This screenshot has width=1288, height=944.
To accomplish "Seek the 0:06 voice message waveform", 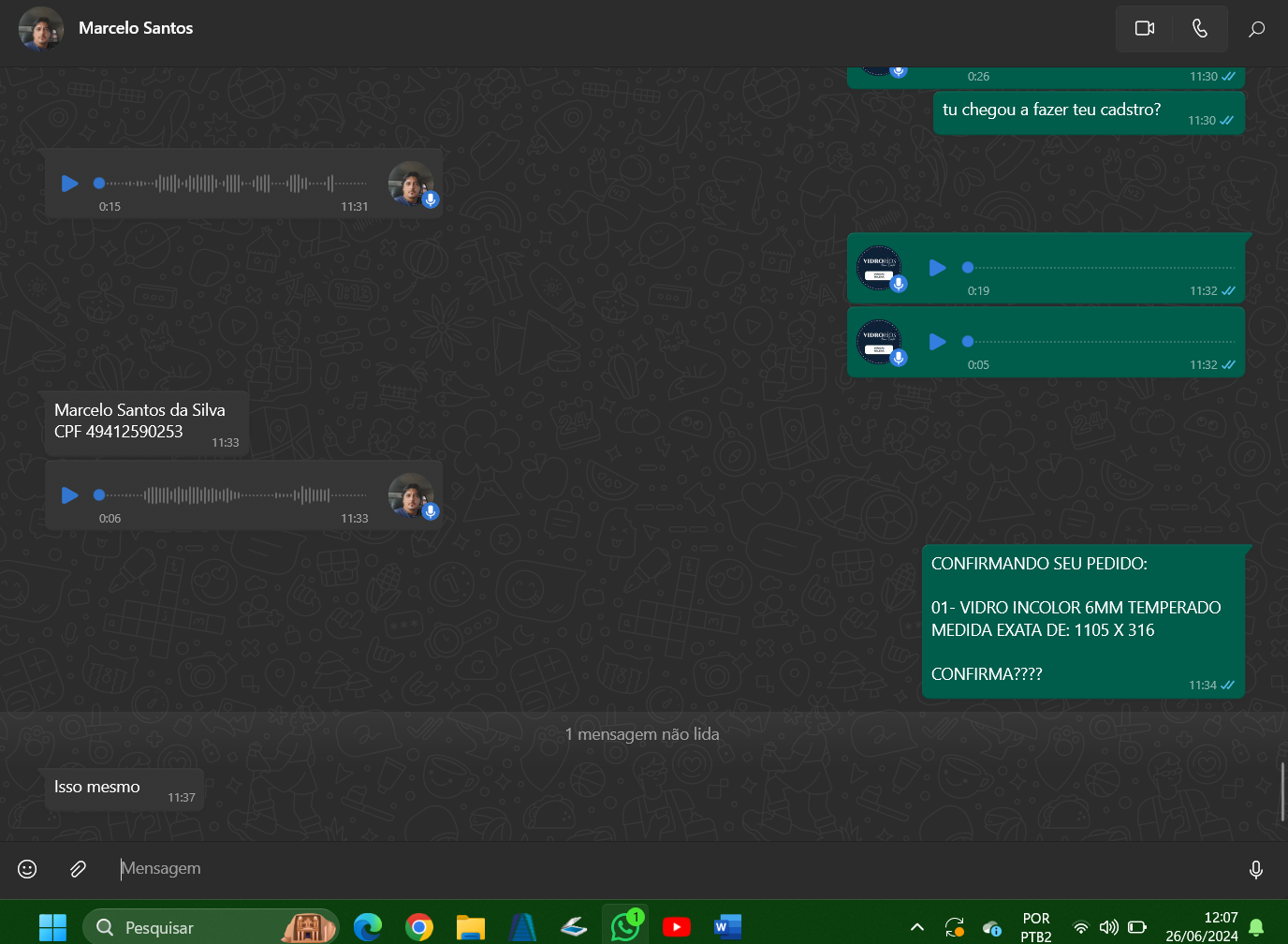I will 231,494.
